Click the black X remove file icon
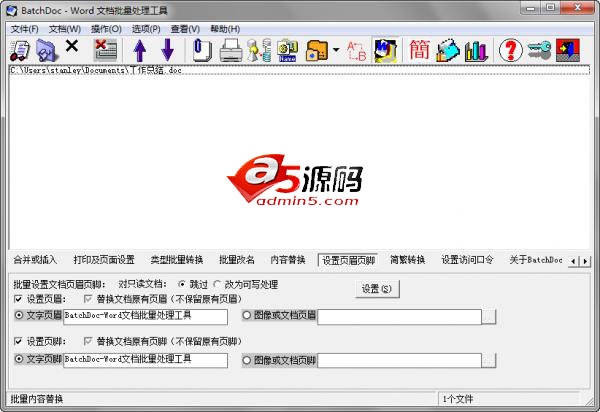This screenshot has width=600, height=412. click(72, 46)
